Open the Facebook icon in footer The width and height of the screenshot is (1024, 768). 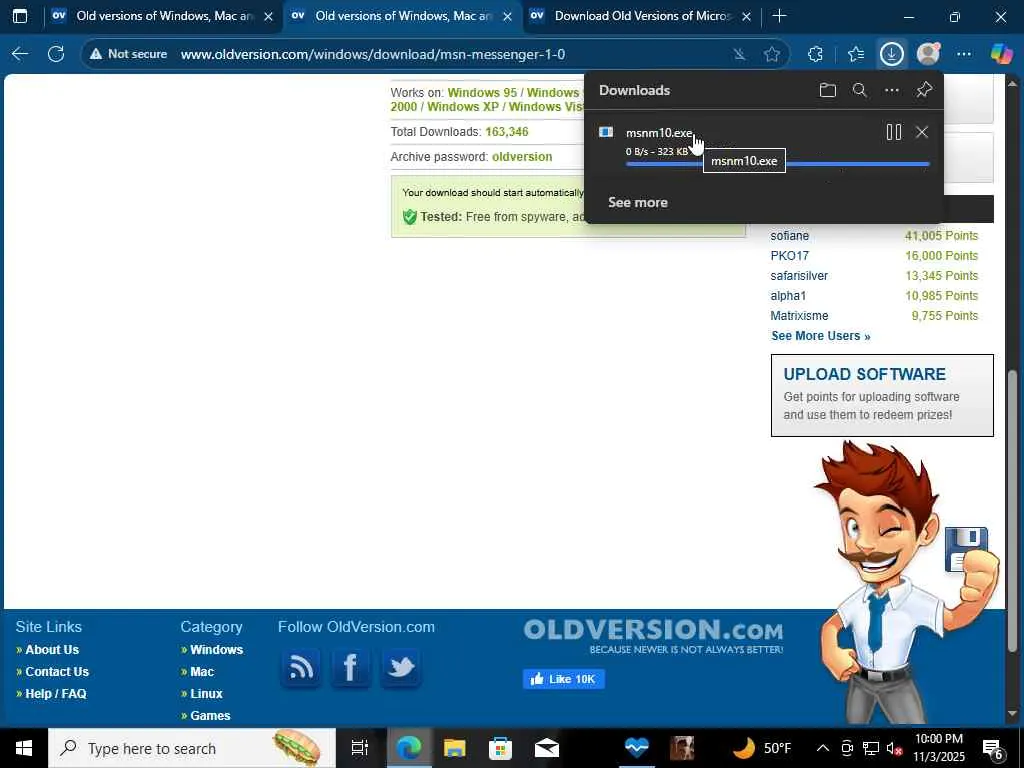[x=351, y=667]
